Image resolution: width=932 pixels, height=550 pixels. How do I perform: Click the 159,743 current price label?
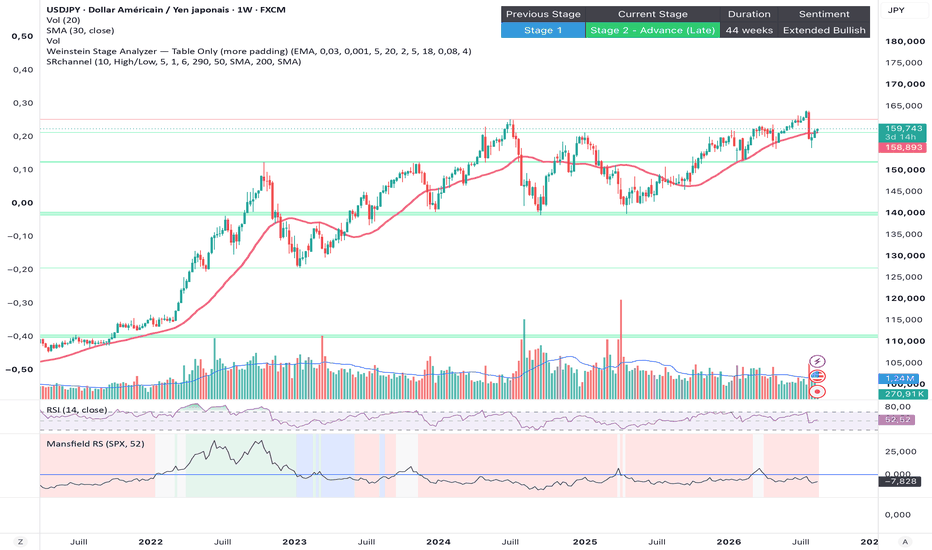(x=902, y=128)
